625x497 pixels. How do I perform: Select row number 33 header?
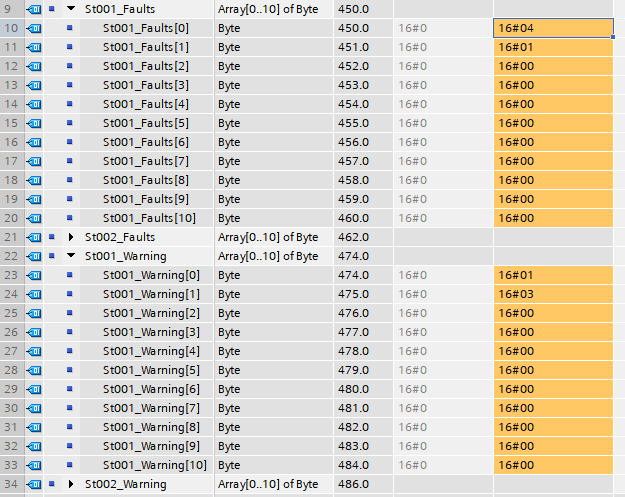coord(12,466)
